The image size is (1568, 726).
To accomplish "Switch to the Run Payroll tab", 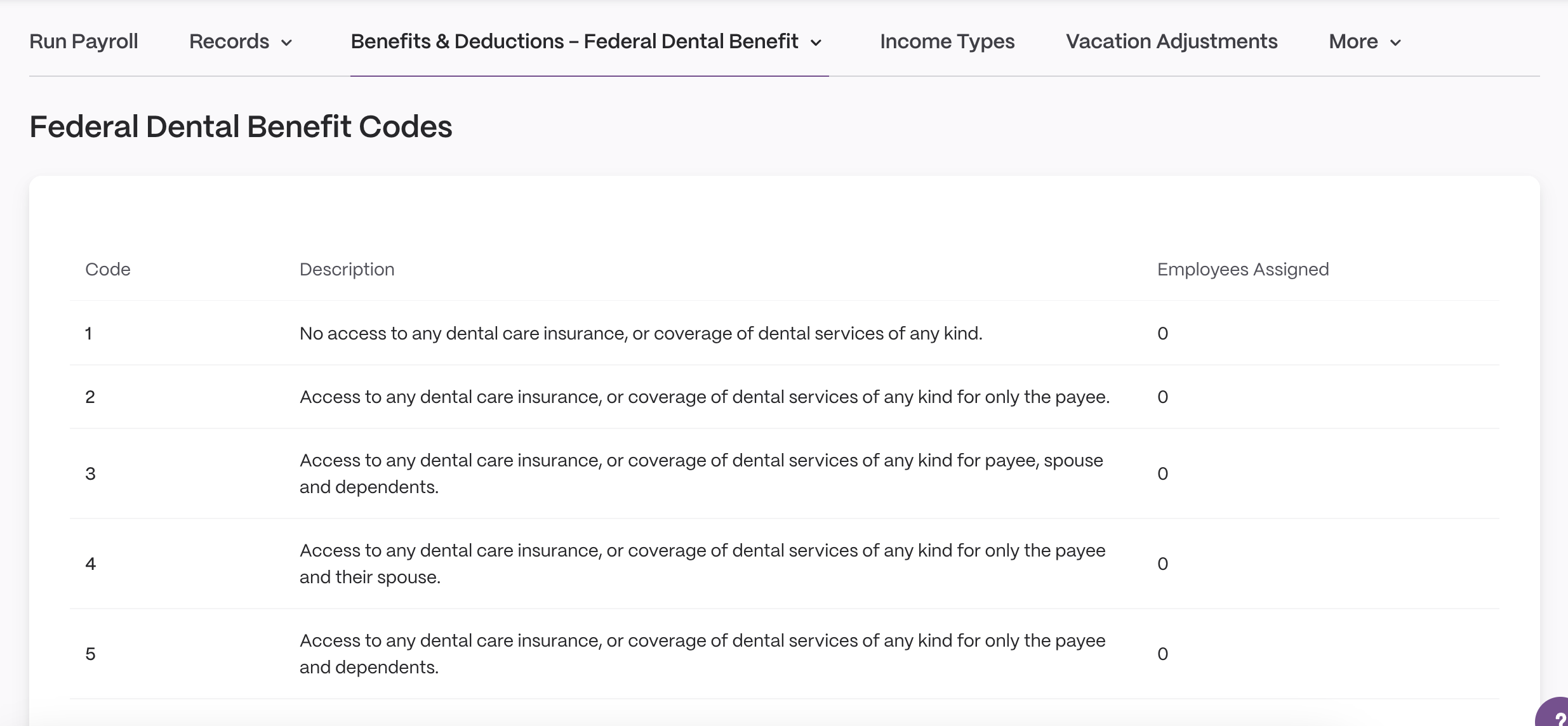I will (84, 41).
